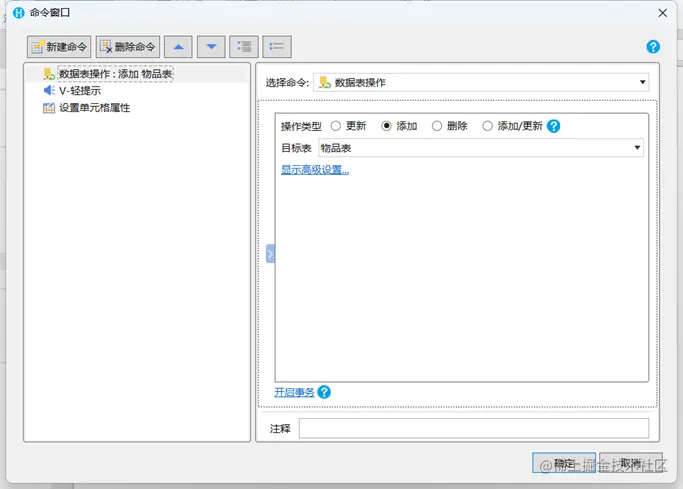The height and width of the screenshot is (489, 683).
Task: Click the 设置单元格属性 row icon
Action: (49, 108)
